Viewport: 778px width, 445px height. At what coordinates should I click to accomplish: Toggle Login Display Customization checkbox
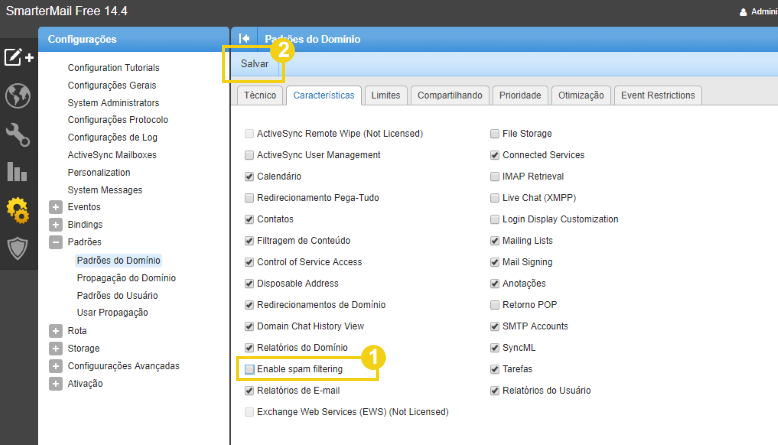(x=495, y=219)
